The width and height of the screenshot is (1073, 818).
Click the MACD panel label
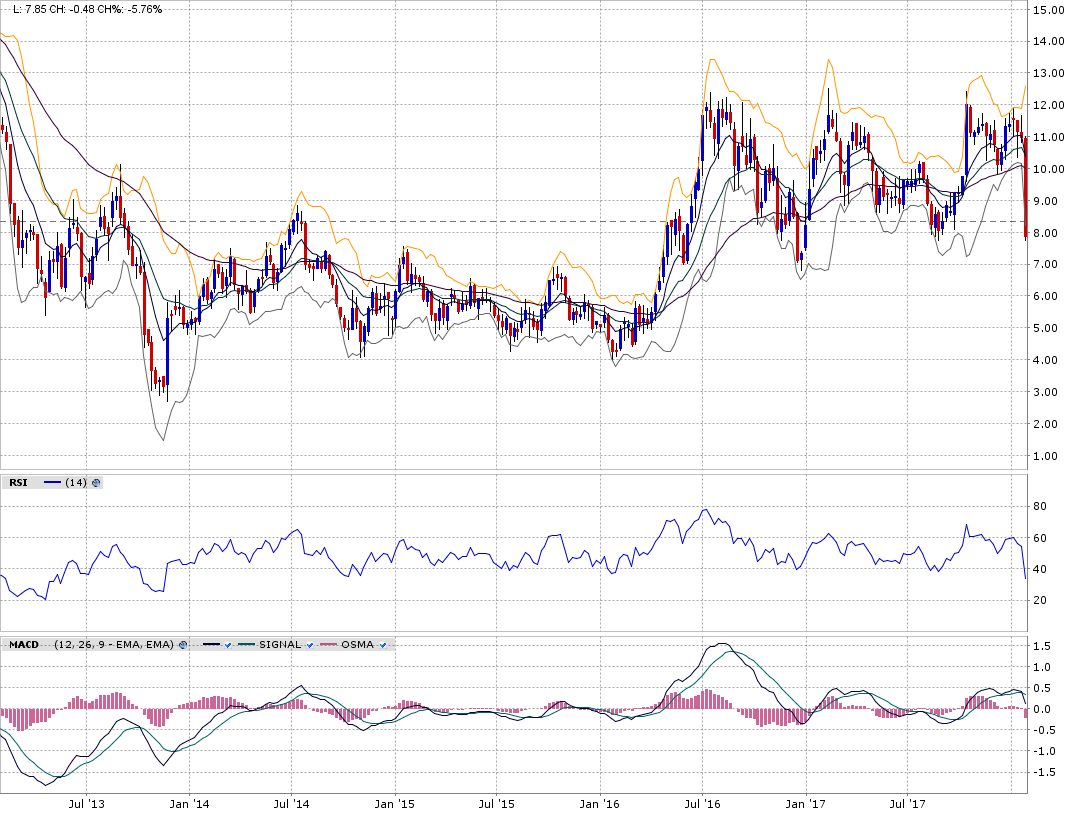pyautogui.click(x=23, y=645)
